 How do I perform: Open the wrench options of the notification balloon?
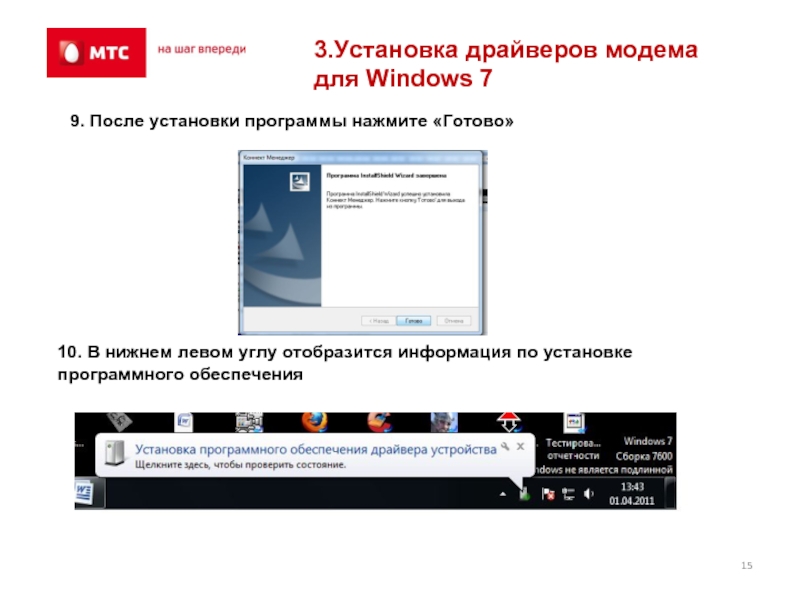pyautogui.click(x=505, y=446)
